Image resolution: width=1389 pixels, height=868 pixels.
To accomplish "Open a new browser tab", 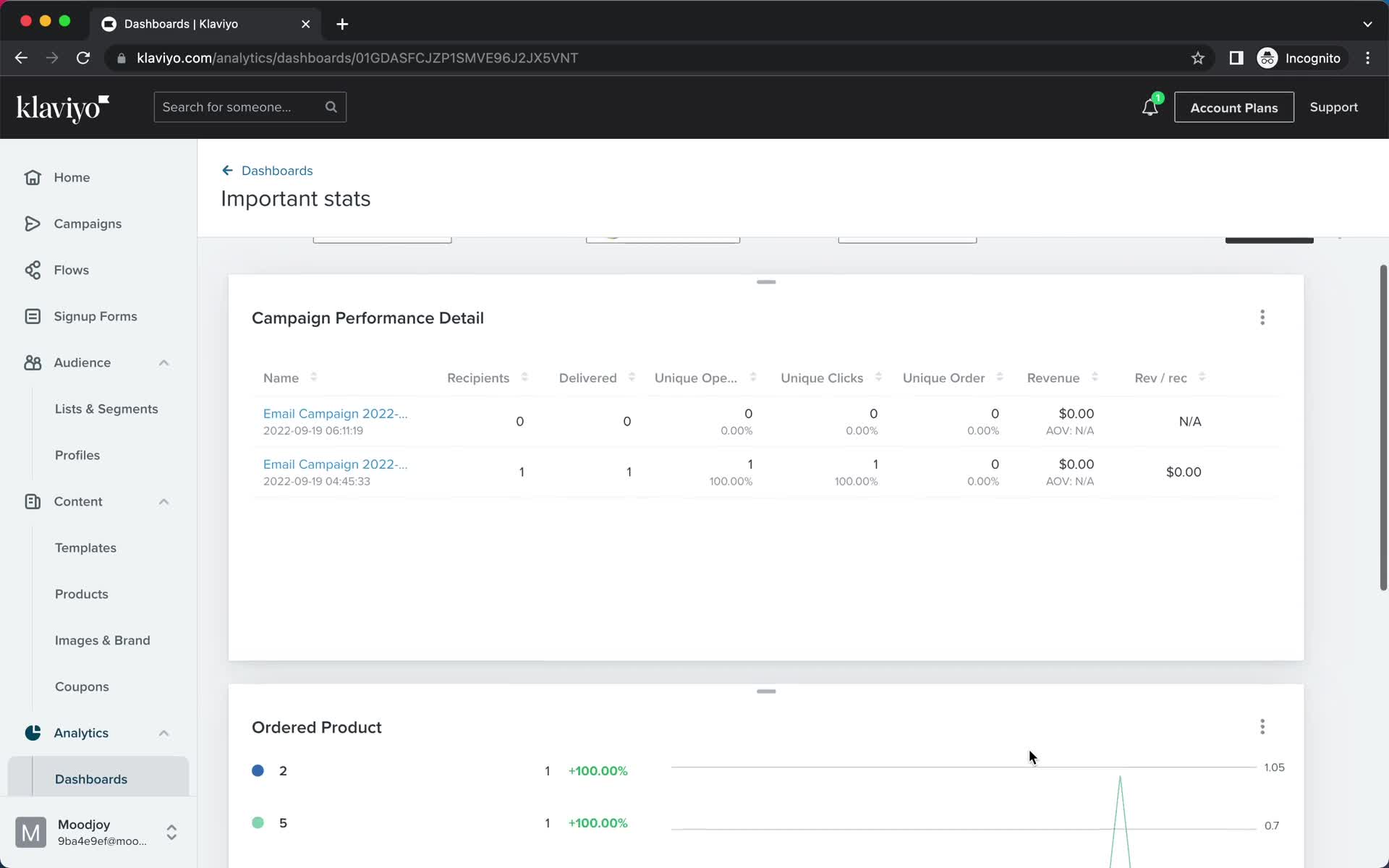I will [x=342, y=24].
